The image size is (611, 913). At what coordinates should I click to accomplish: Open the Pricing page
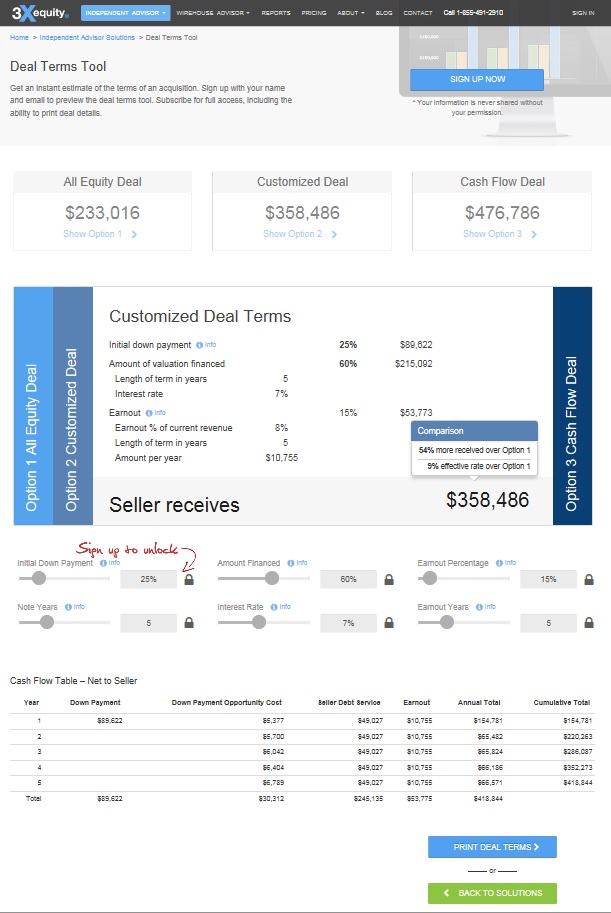(x=314, y=13)
